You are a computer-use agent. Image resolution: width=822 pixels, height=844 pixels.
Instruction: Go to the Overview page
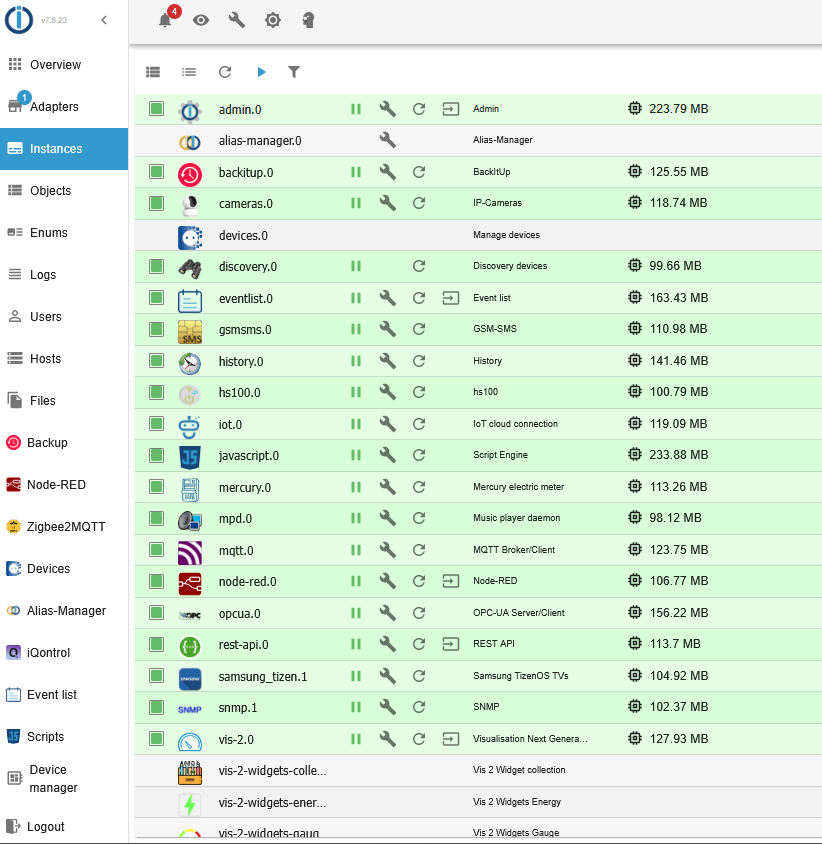[64, 65]
